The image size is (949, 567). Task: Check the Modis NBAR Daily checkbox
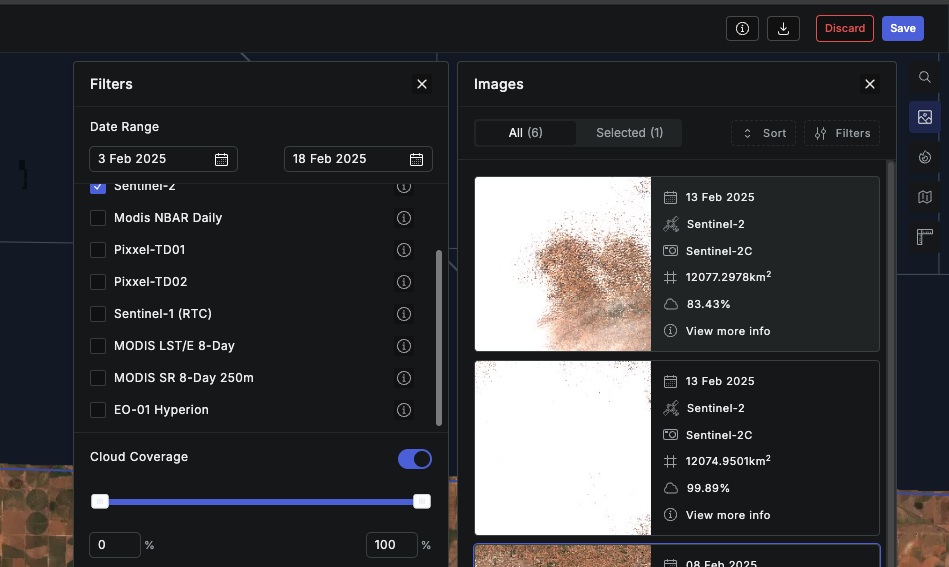(97, 218)
